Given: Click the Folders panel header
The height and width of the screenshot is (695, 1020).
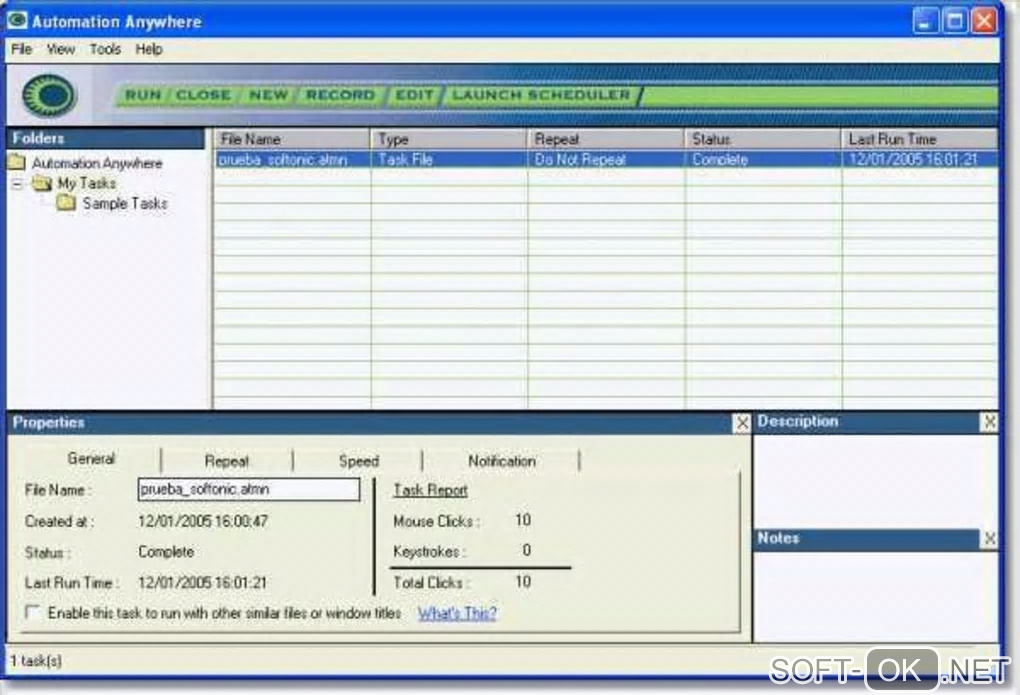Looking at the screenshot, I should click(x=105, y=138).
